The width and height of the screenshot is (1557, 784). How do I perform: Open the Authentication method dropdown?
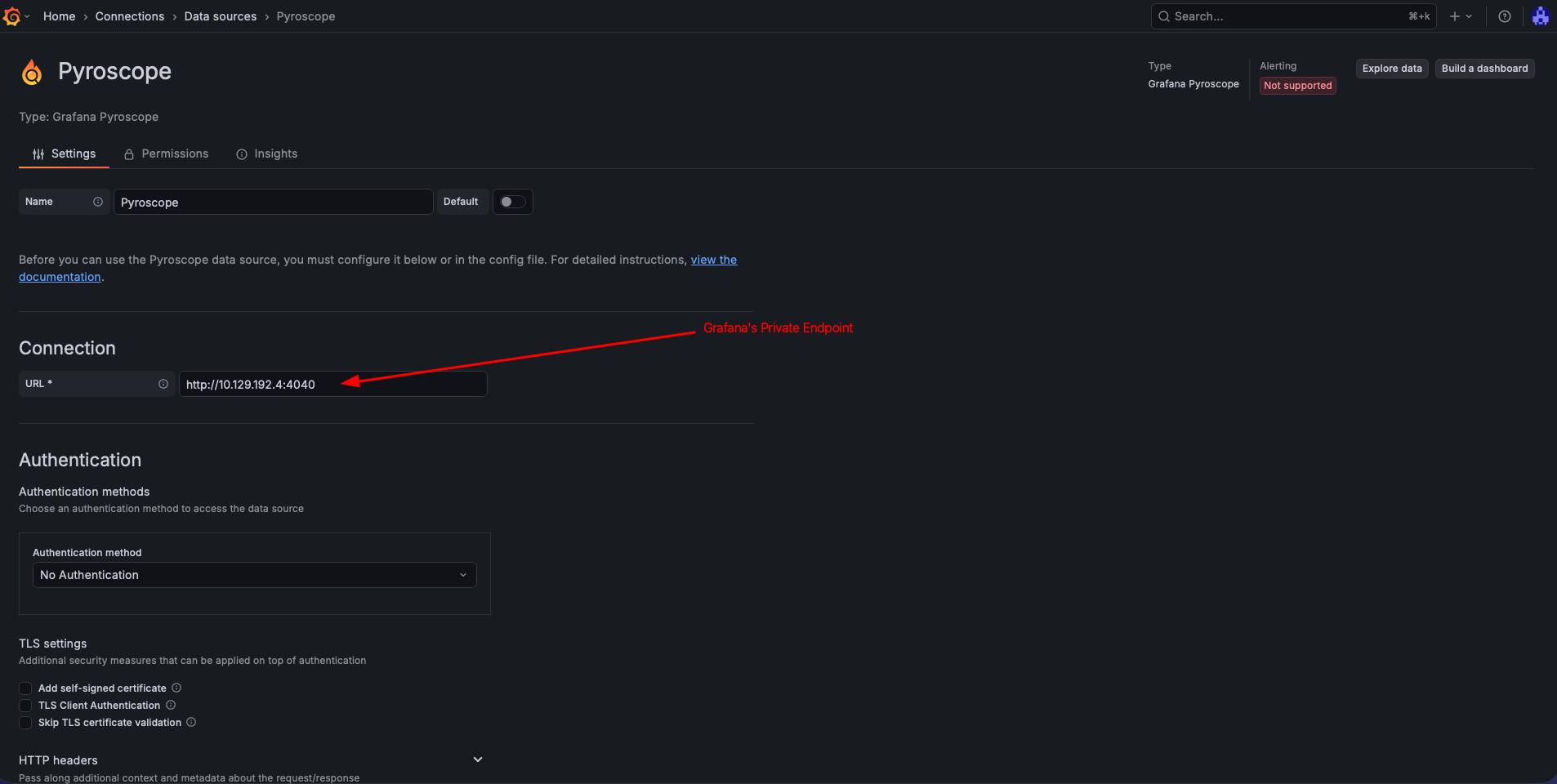click(x=254, y=575)
